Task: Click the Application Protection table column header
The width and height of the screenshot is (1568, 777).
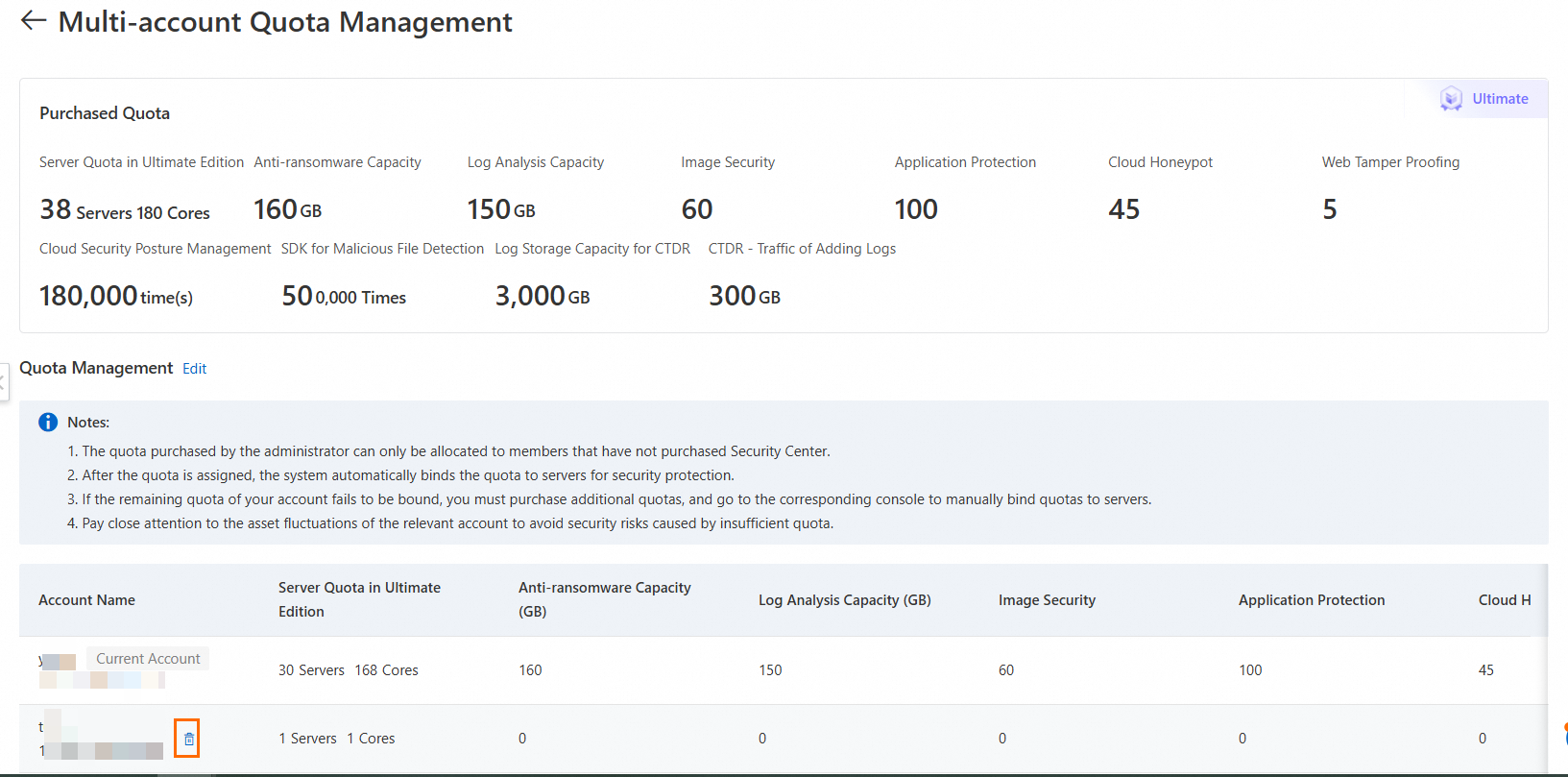Action: point(1311,600)
